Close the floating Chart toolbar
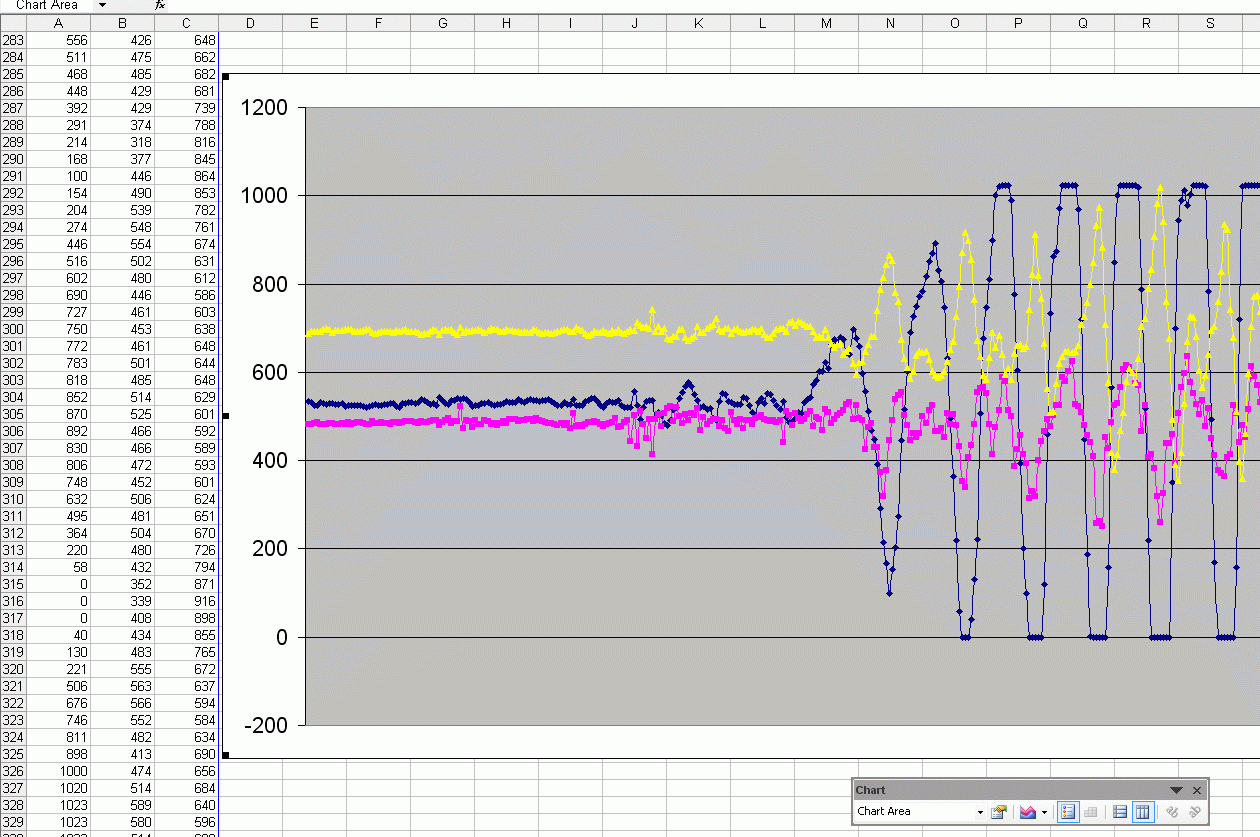Image resolution: width=1260 pixels, height=837 pixels. [x=1196, y=790]
